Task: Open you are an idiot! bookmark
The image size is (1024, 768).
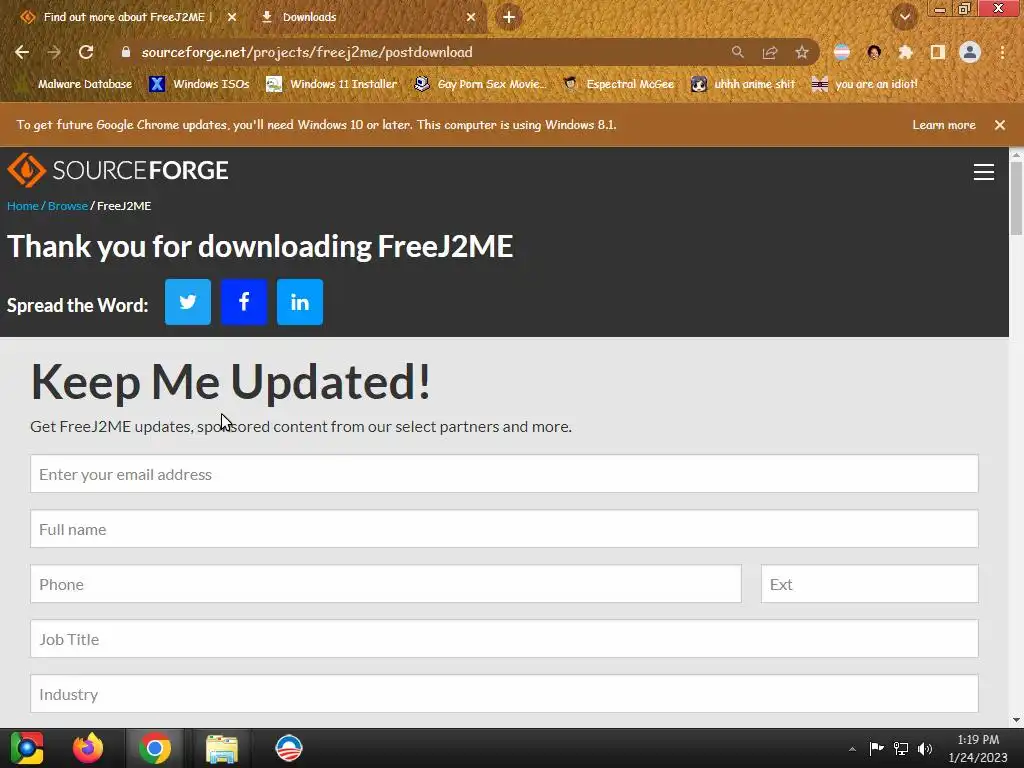Action: click(x=865, y=84)
